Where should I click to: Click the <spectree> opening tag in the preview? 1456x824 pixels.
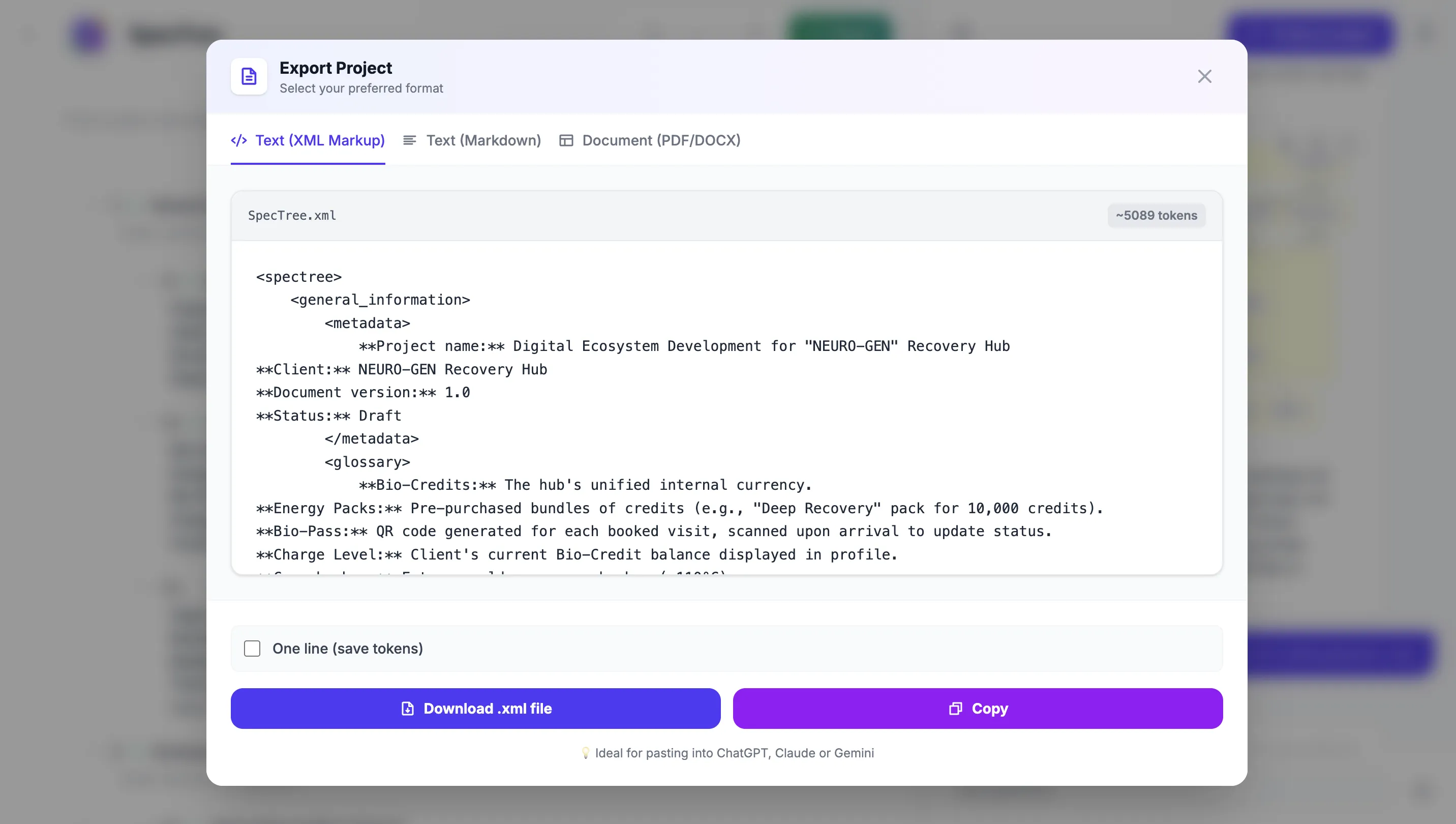[x=298, y=277]
